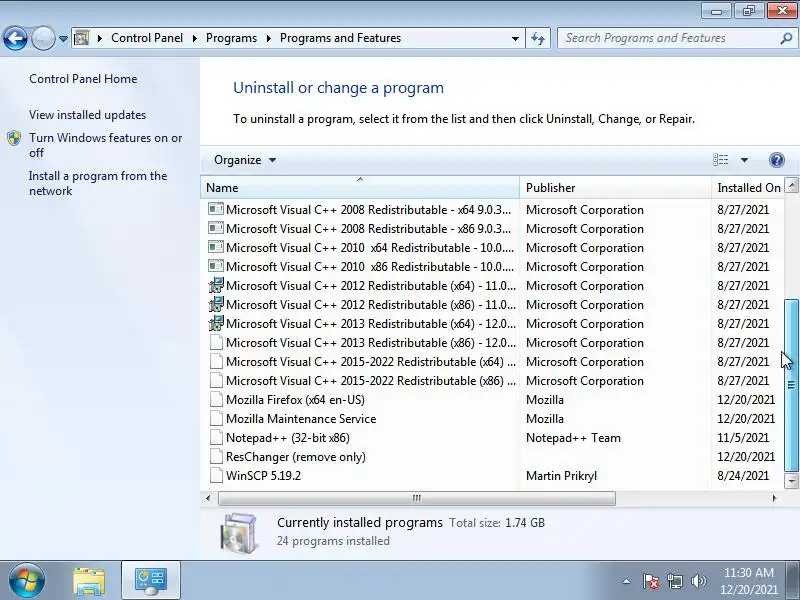Go back with the blue Back arrow
The image size is (800, 600).
(15, 38)
